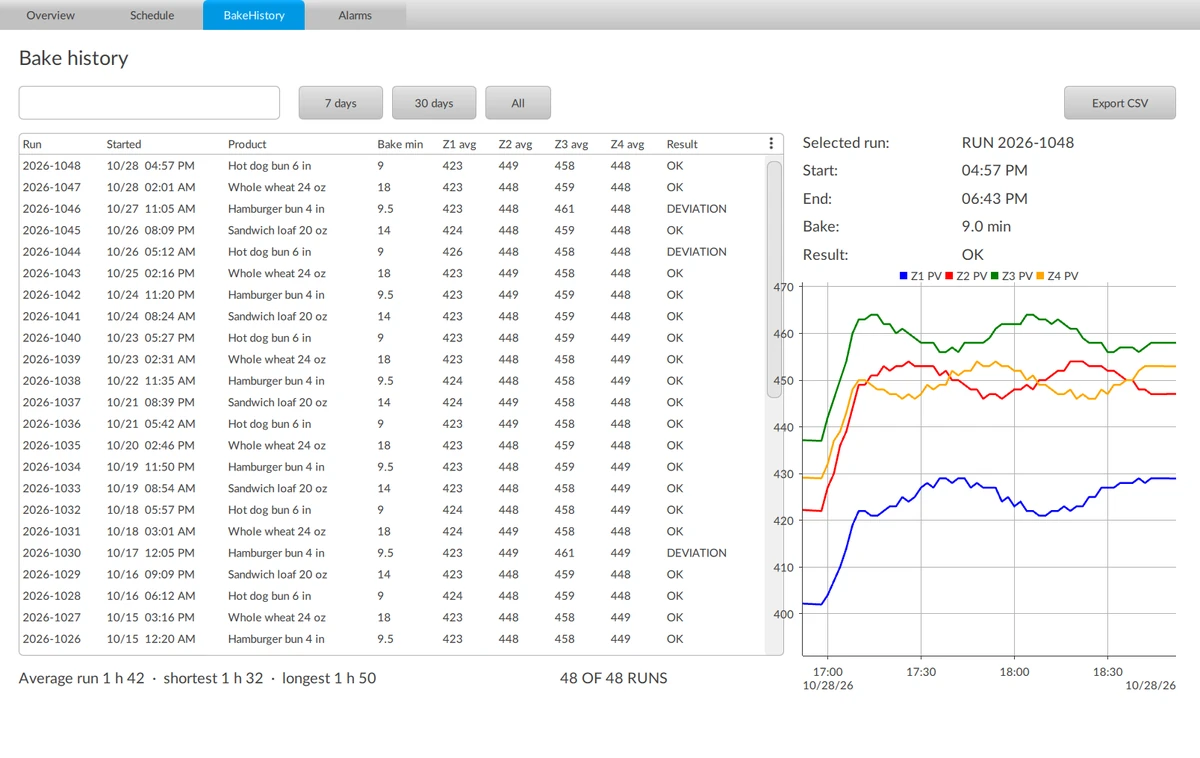Open the table column options kebab menu

point(770,144)
